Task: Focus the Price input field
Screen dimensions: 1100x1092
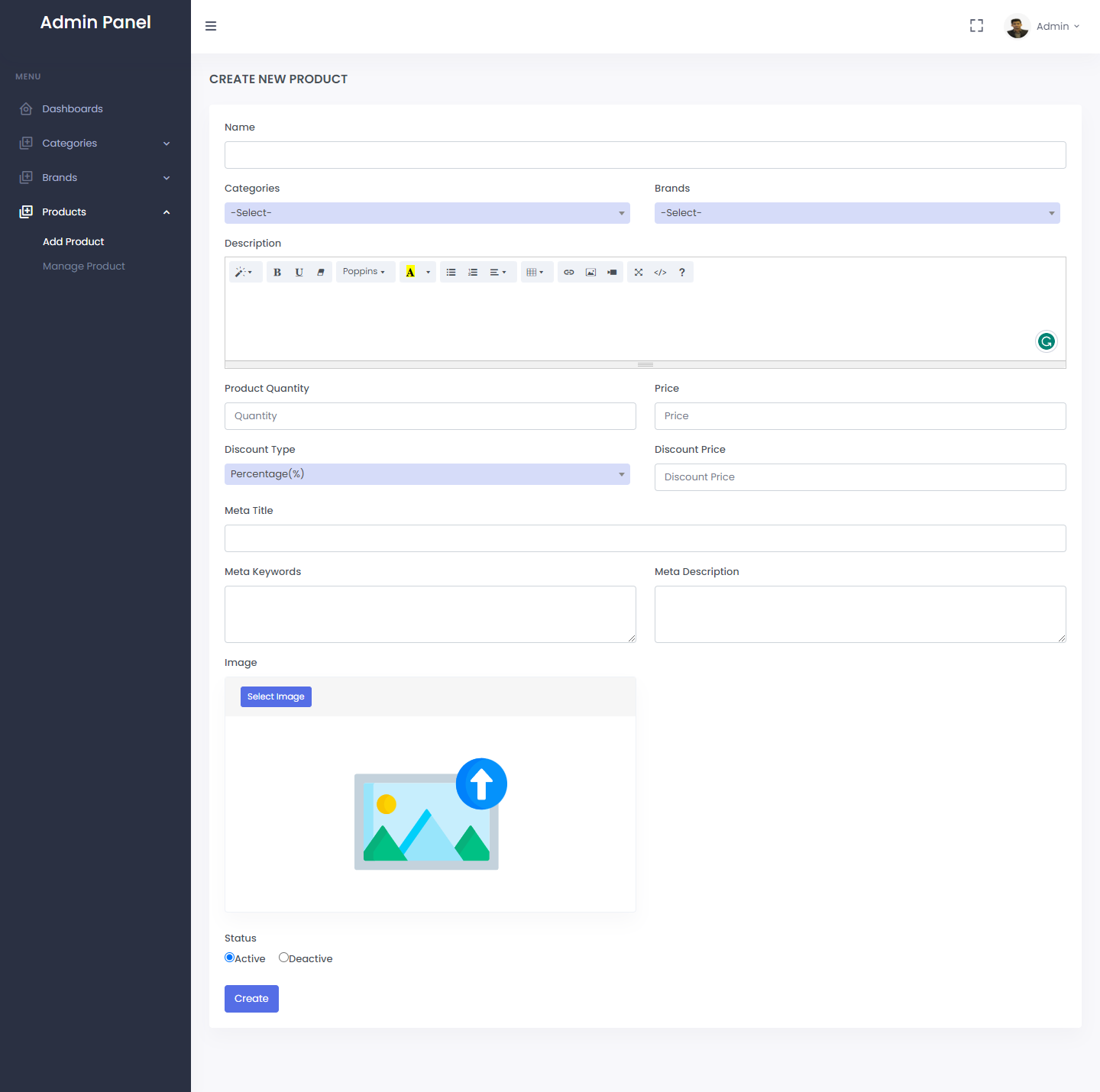Action: 860,416
